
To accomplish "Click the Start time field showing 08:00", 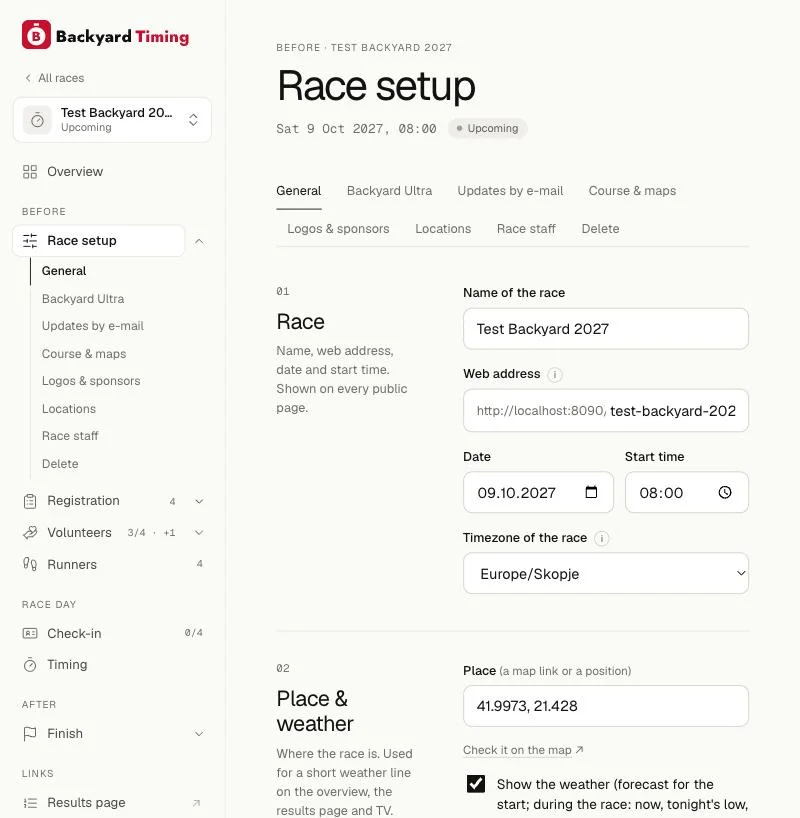I will coord(686,492).
